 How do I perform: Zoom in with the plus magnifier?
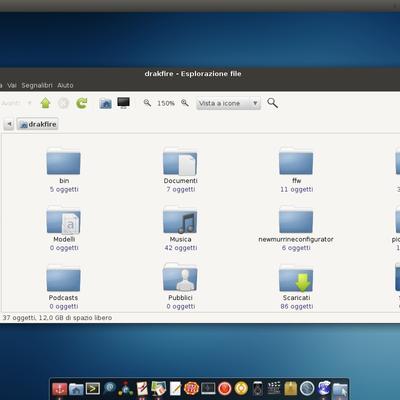tap(185, 103)
